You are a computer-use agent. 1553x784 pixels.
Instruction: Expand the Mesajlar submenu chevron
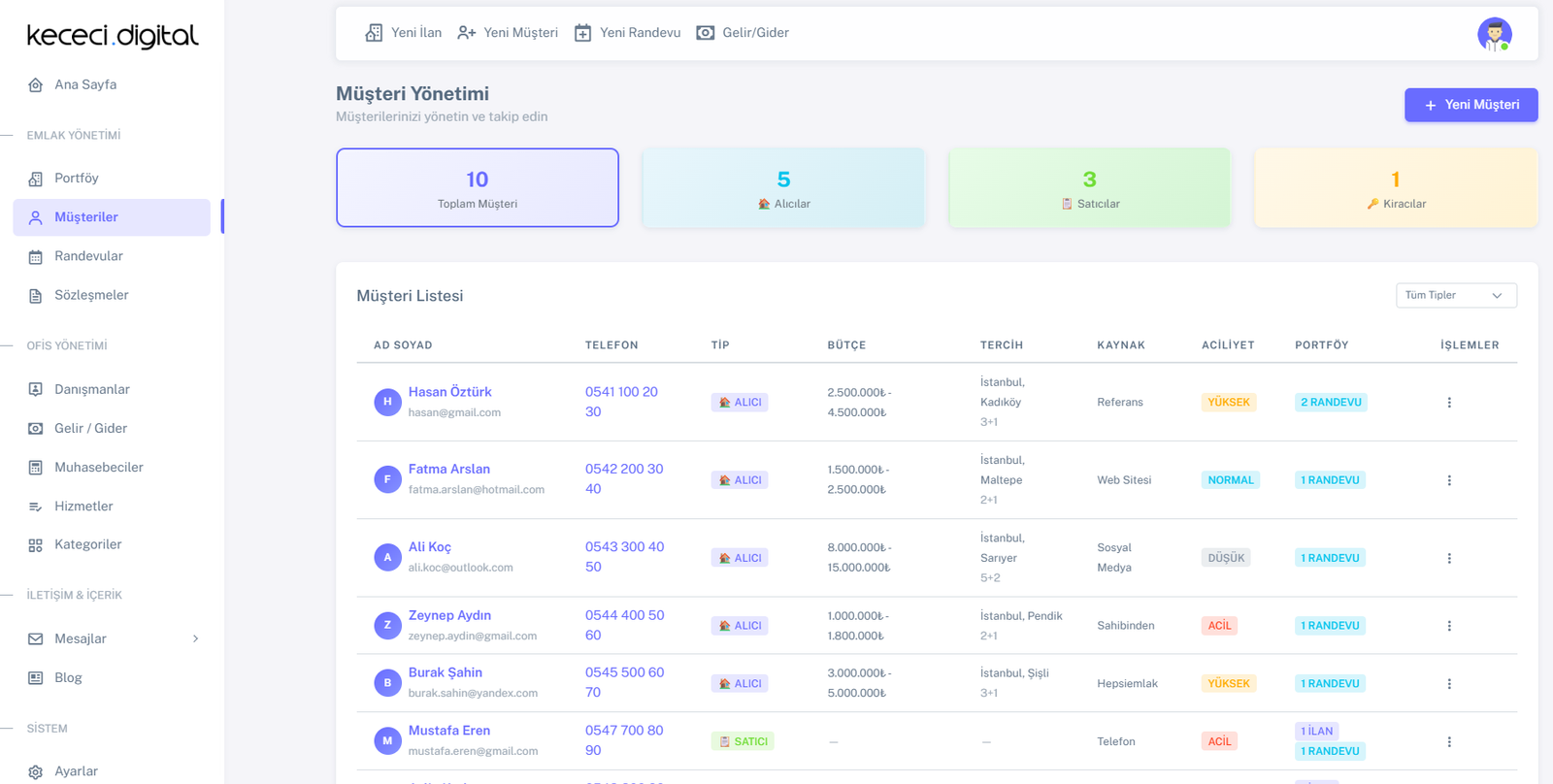coord(195,638)
